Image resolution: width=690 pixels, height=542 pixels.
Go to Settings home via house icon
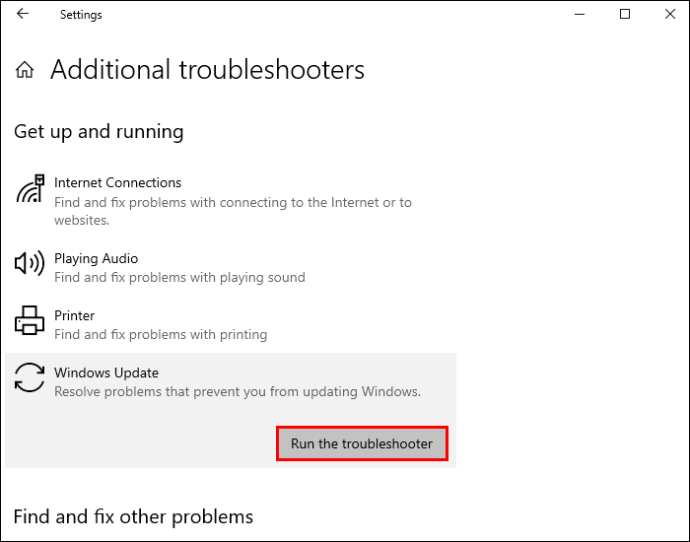[25, 70]
